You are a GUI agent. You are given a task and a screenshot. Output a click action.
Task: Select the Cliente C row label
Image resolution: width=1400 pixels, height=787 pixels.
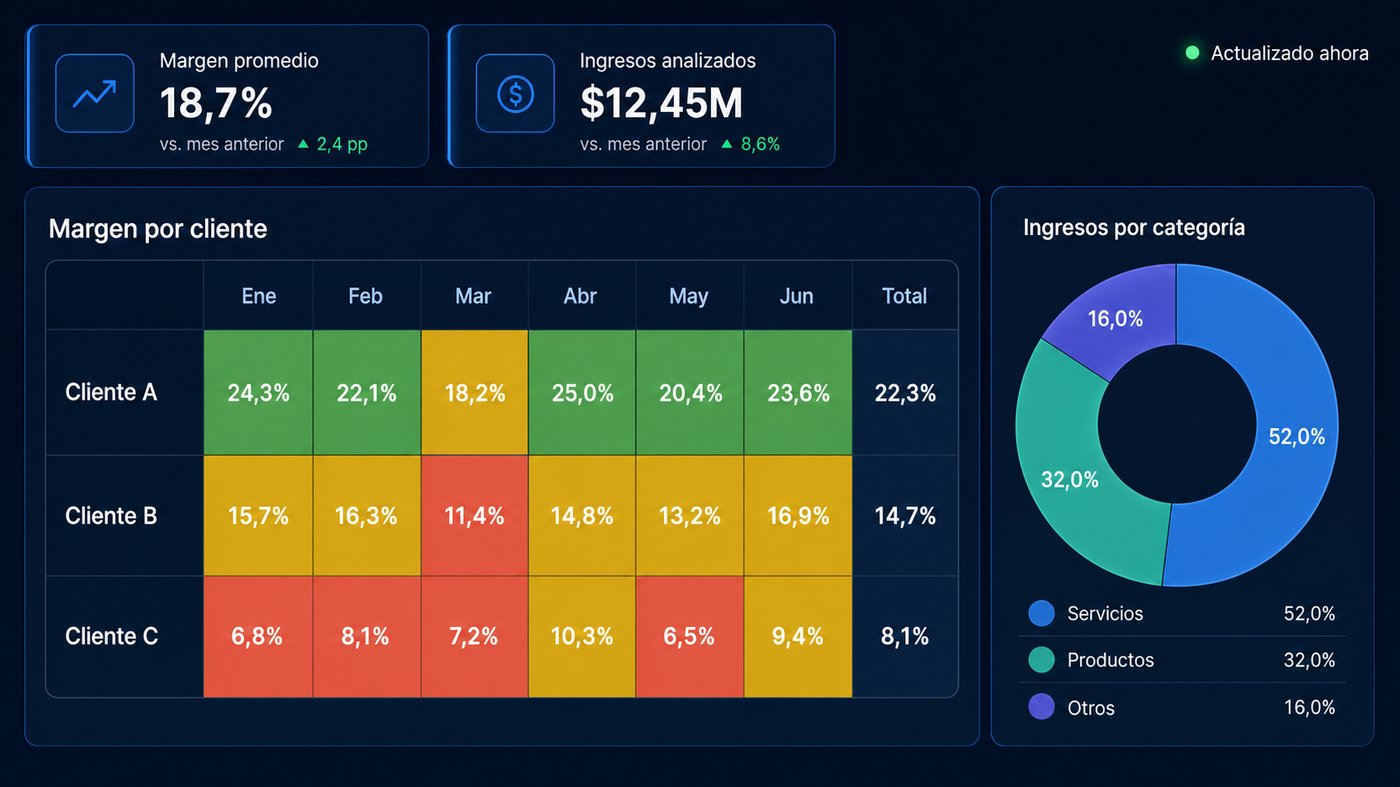[111, 636]
